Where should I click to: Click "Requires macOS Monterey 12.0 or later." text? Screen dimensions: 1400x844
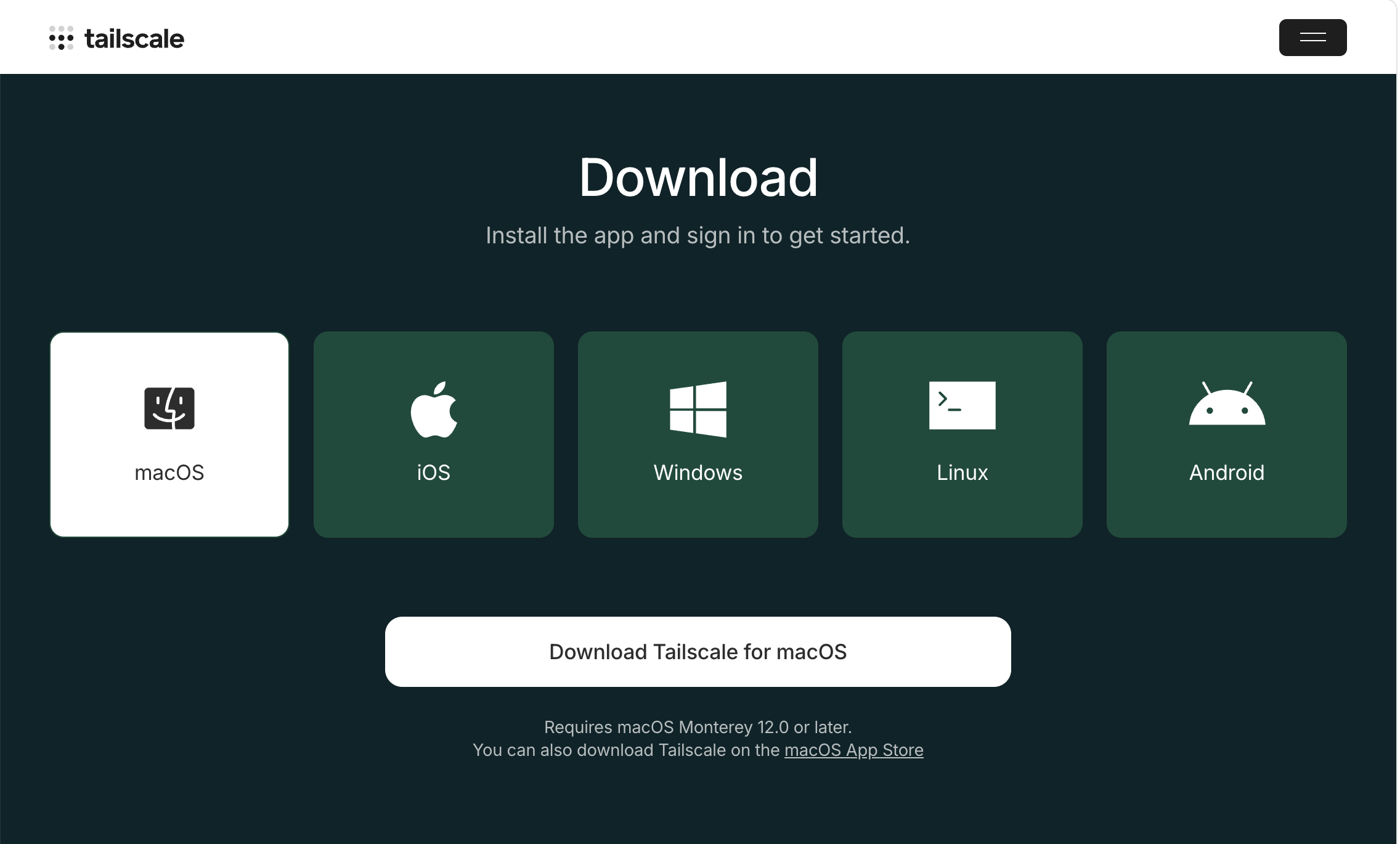(698, 728)
